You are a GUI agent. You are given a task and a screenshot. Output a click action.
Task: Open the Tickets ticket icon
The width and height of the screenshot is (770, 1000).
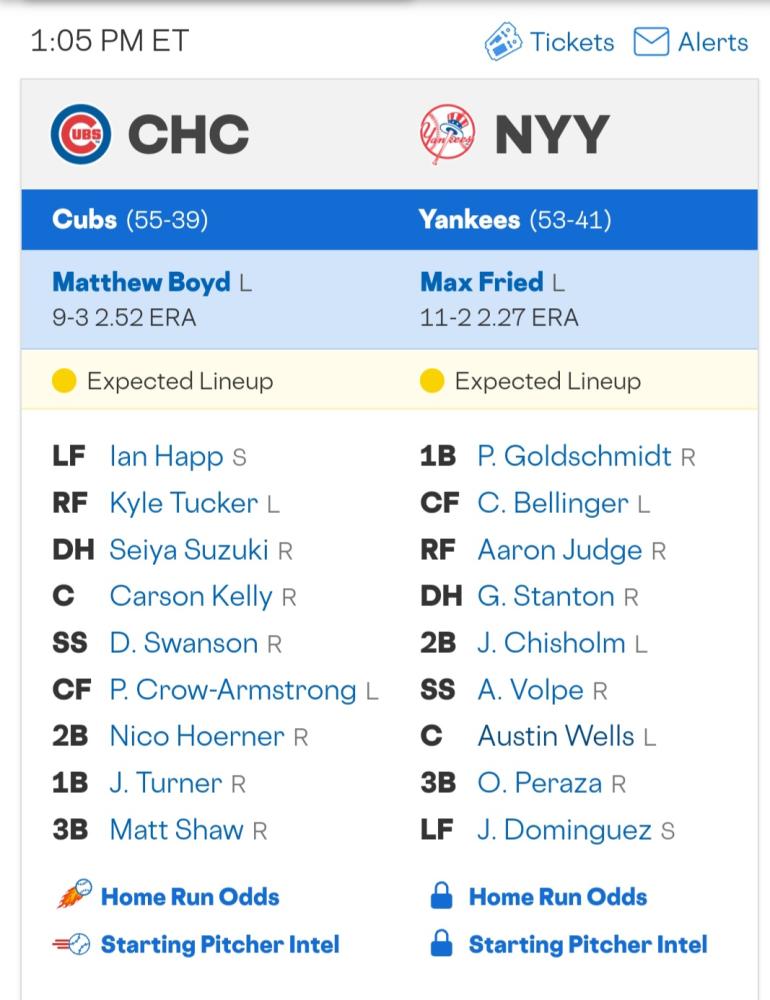coord(503,41)
